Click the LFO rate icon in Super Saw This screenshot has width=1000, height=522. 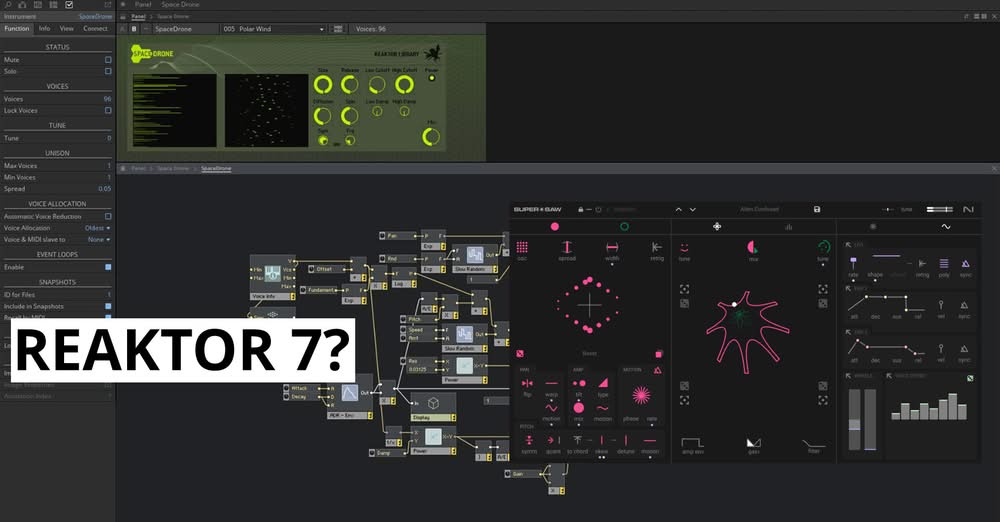tap(853, 262)
